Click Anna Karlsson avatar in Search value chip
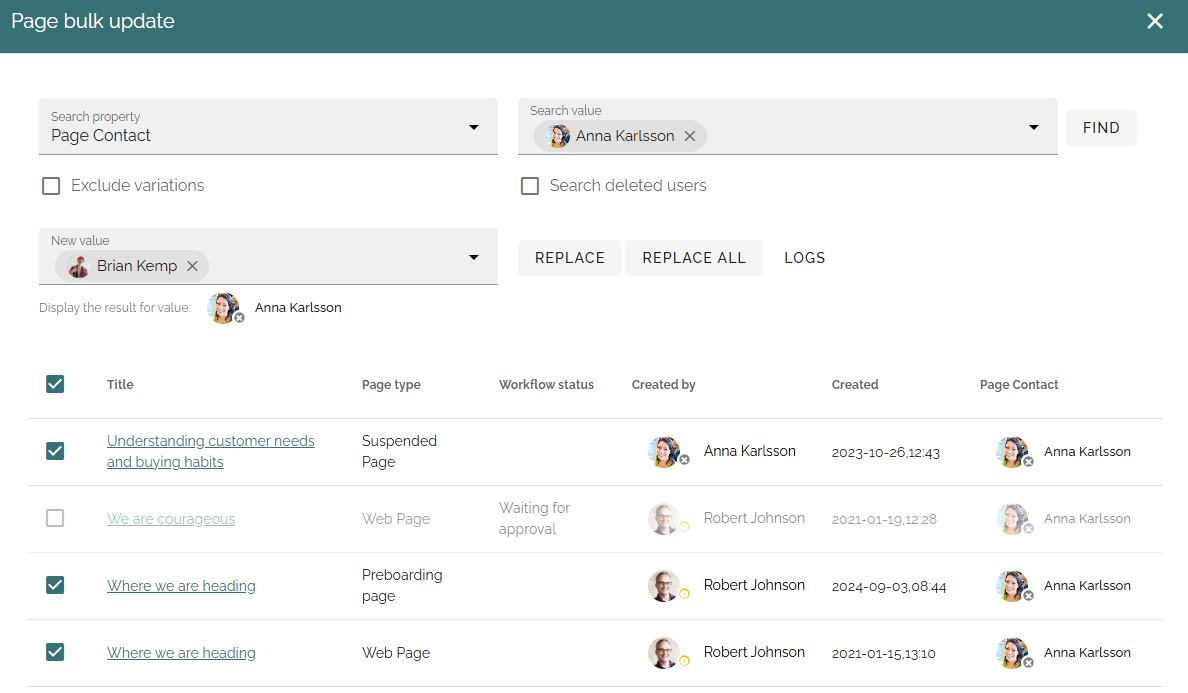This screenshot has width=1188, height=693. tap(558, 136)
